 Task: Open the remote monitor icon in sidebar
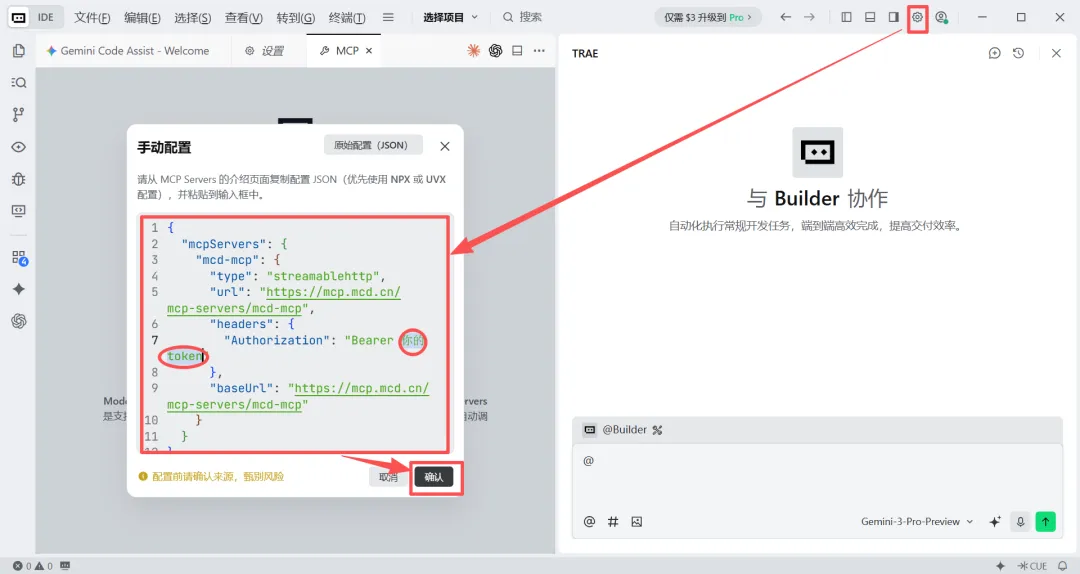[x=19, y=211]
